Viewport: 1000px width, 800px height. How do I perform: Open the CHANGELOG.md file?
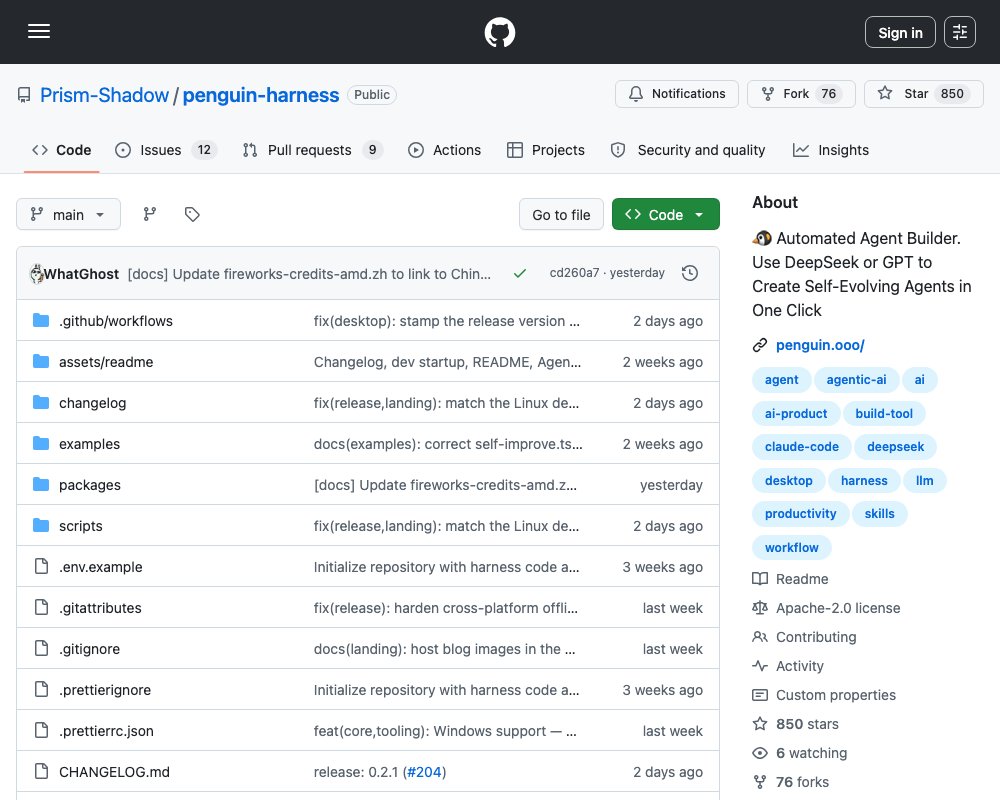pyautogui.click(x=114, y=772)
